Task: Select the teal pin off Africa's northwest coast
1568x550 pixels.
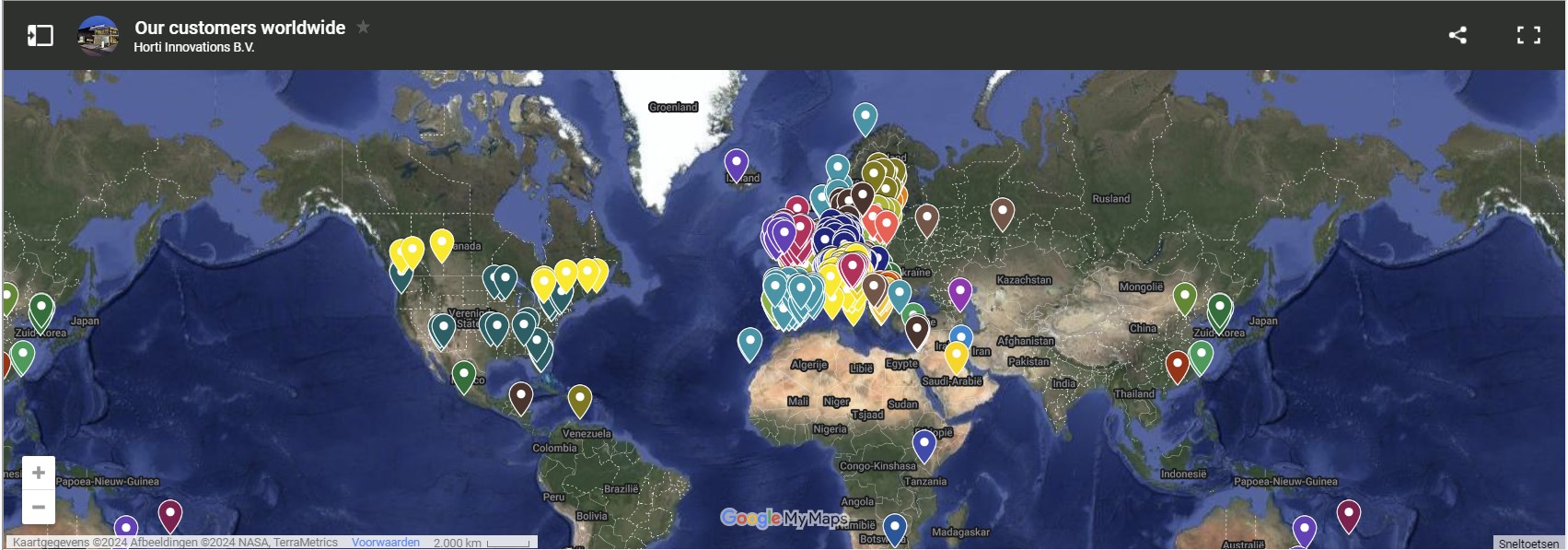Action: tap(750, 343)
